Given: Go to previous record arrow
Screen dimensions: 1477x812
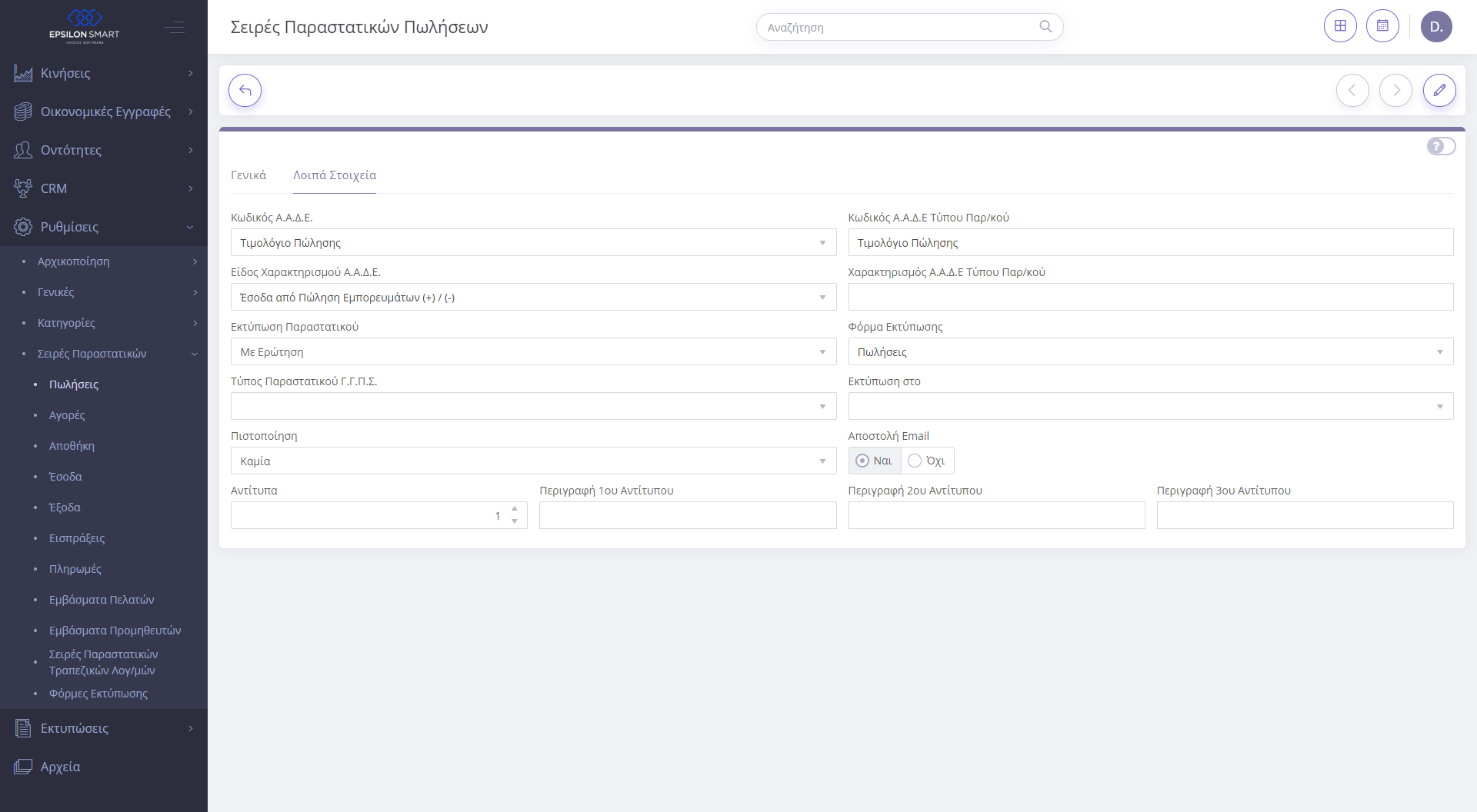Looking at the screenshot, I should (1352, 91).
